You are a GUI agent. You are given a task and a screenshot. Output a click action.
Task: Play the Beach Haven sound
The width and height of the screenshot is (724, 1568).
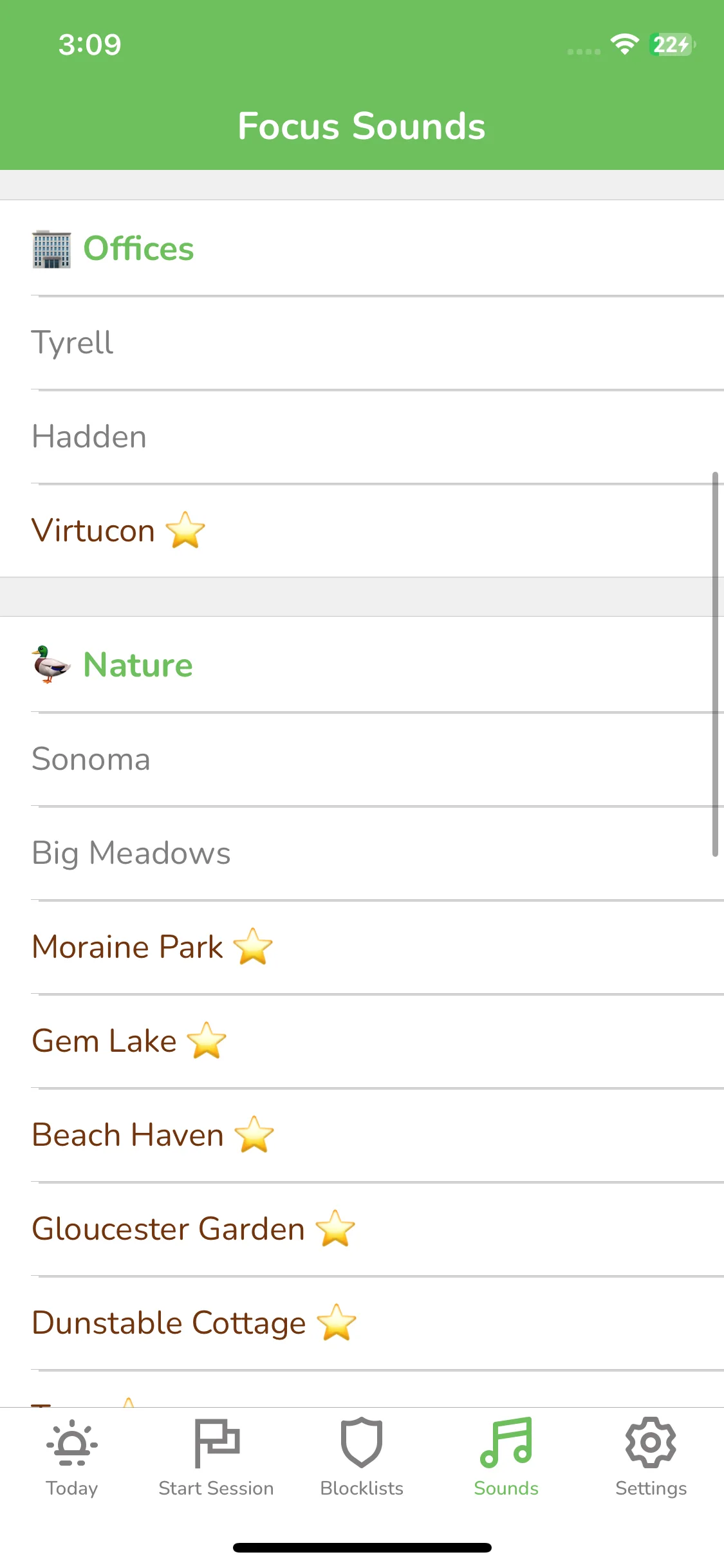click(362, 1135)
